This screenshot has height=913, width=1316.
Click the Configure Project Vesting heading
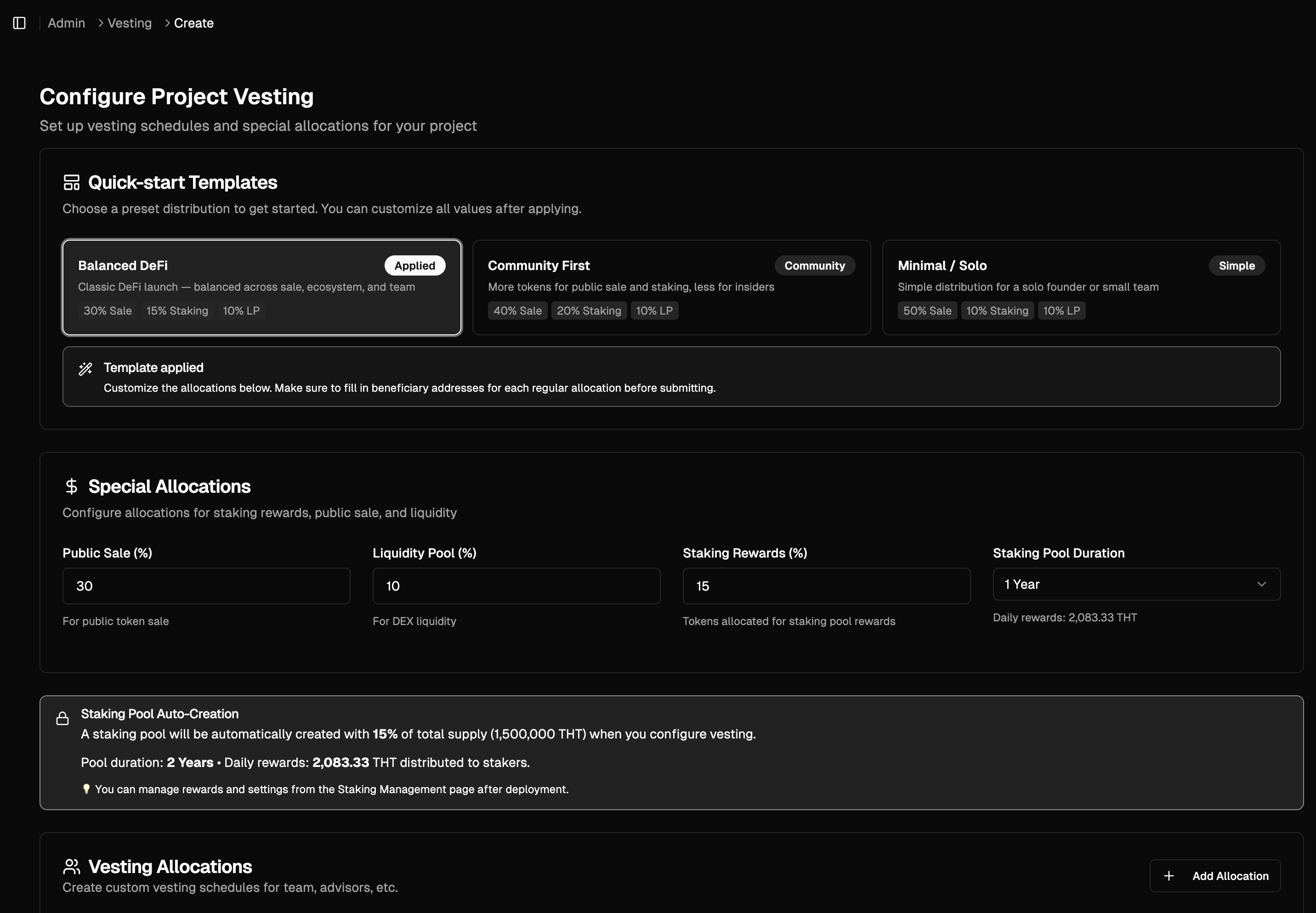[177, 96]
